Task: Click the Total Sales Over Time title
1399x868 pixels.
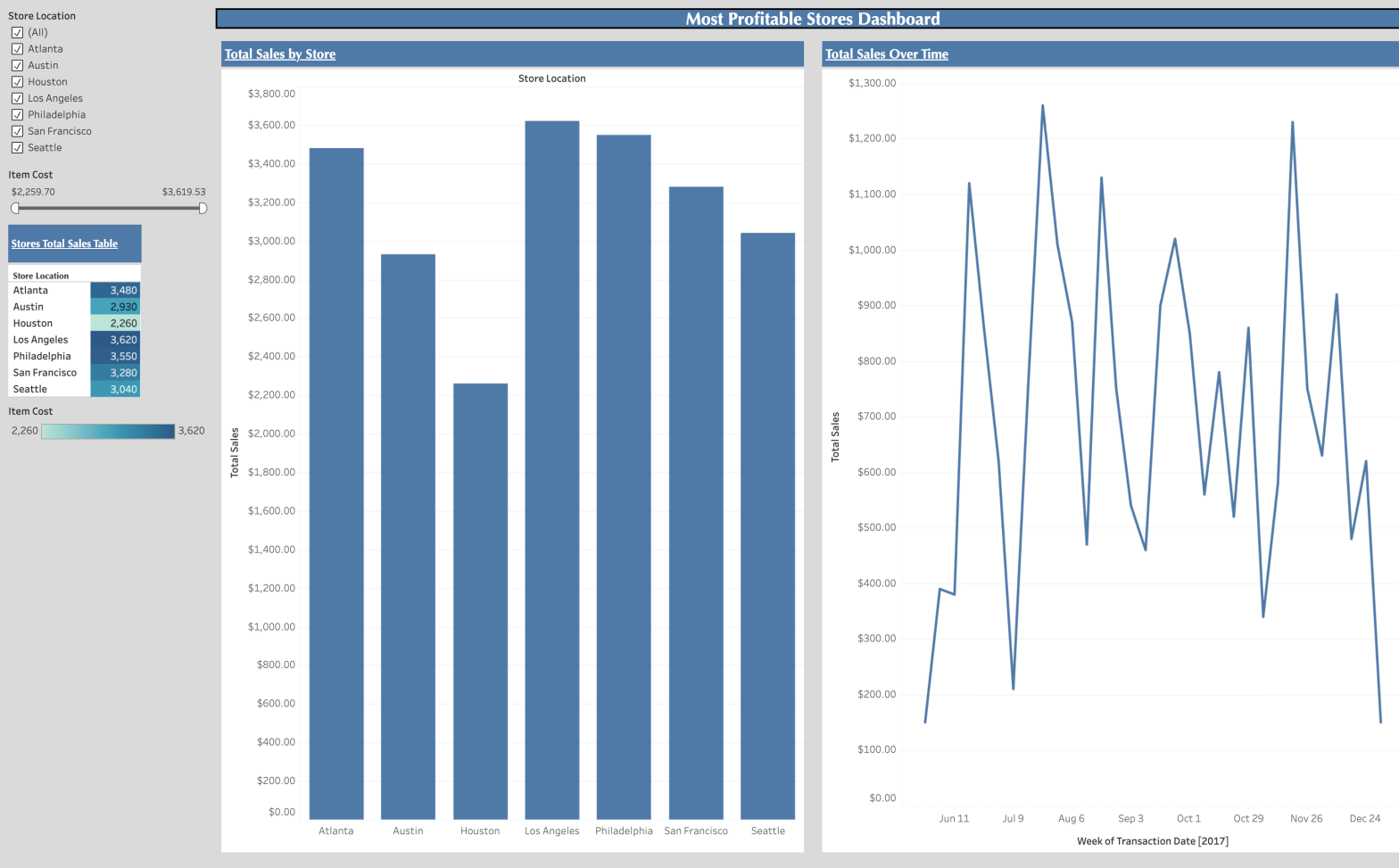Action: (x=886, y=54)
